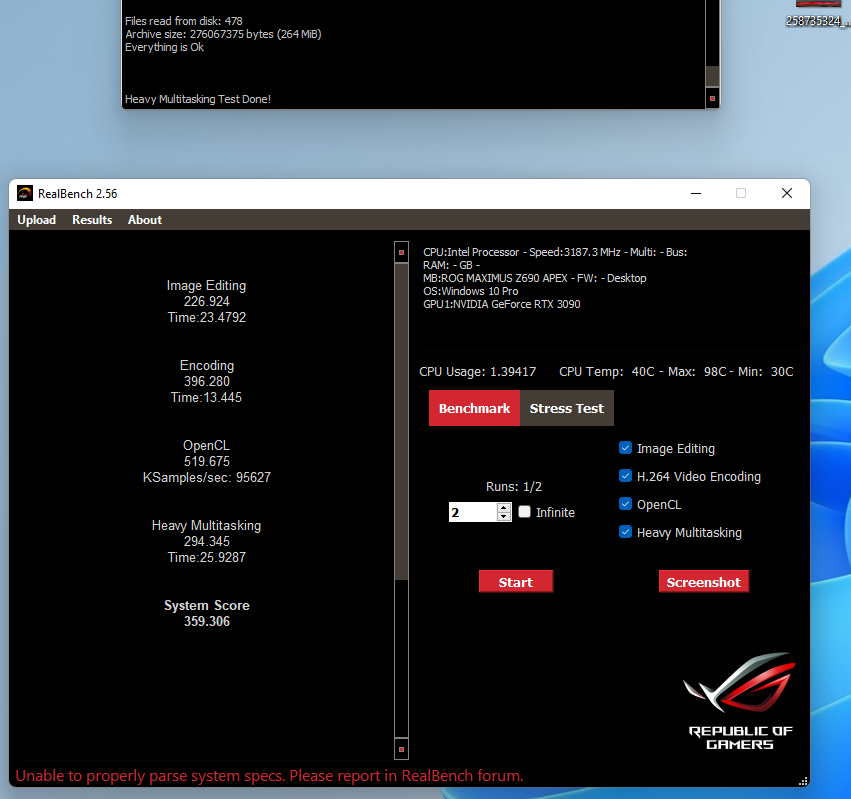Uncheck the Image Editing checkbox

[625, 448]
